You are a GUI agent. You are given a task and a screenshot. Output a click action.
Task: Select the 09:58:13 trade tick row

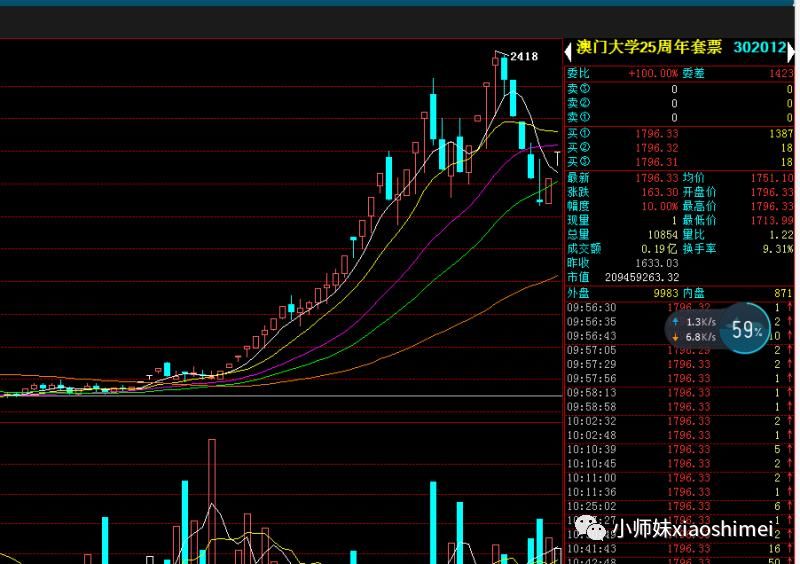click(680, 393)
